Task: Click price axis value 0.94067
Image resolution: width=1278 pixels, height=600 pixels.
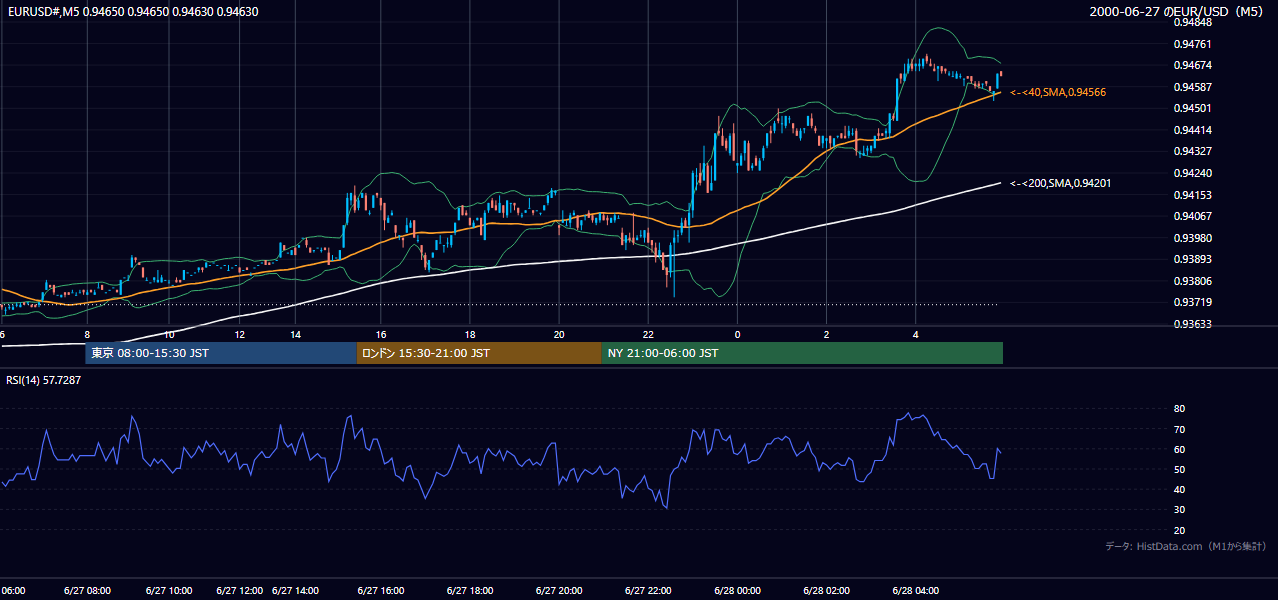Action: 1192,217
